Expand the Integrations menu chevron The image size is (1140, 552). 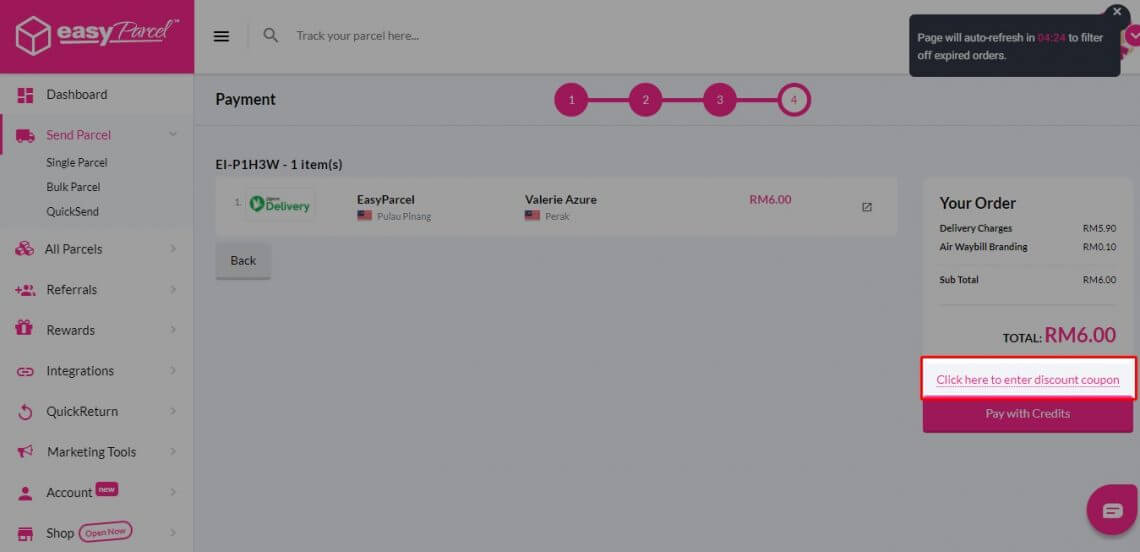point(173,371)
